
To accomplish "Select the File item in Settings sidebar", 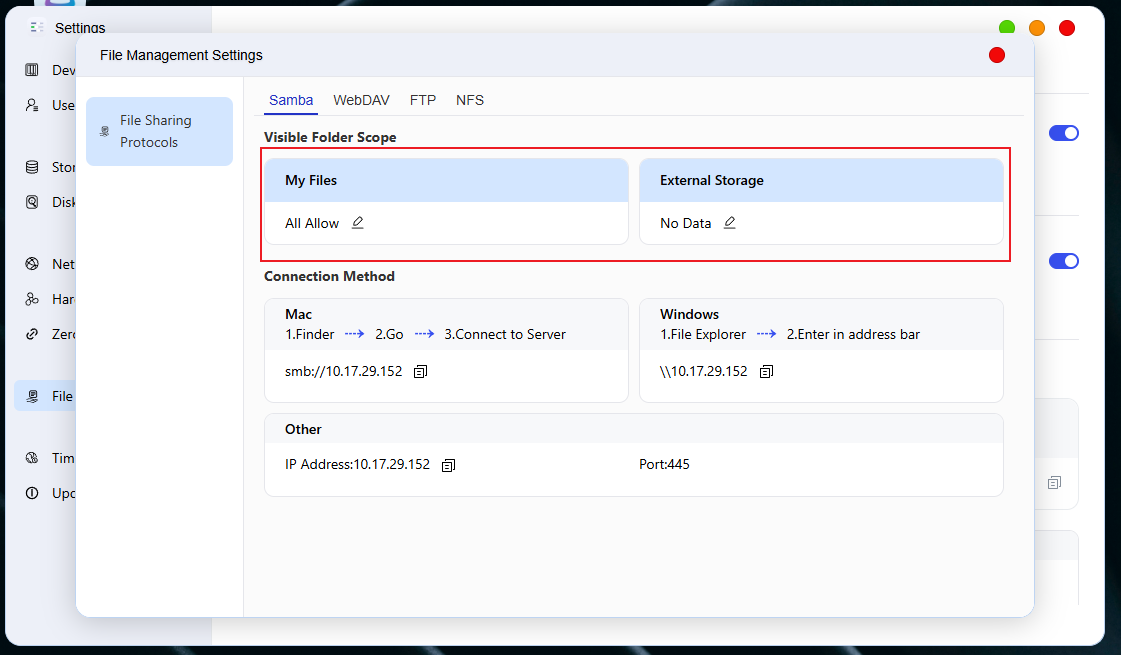I will (44, 396).
